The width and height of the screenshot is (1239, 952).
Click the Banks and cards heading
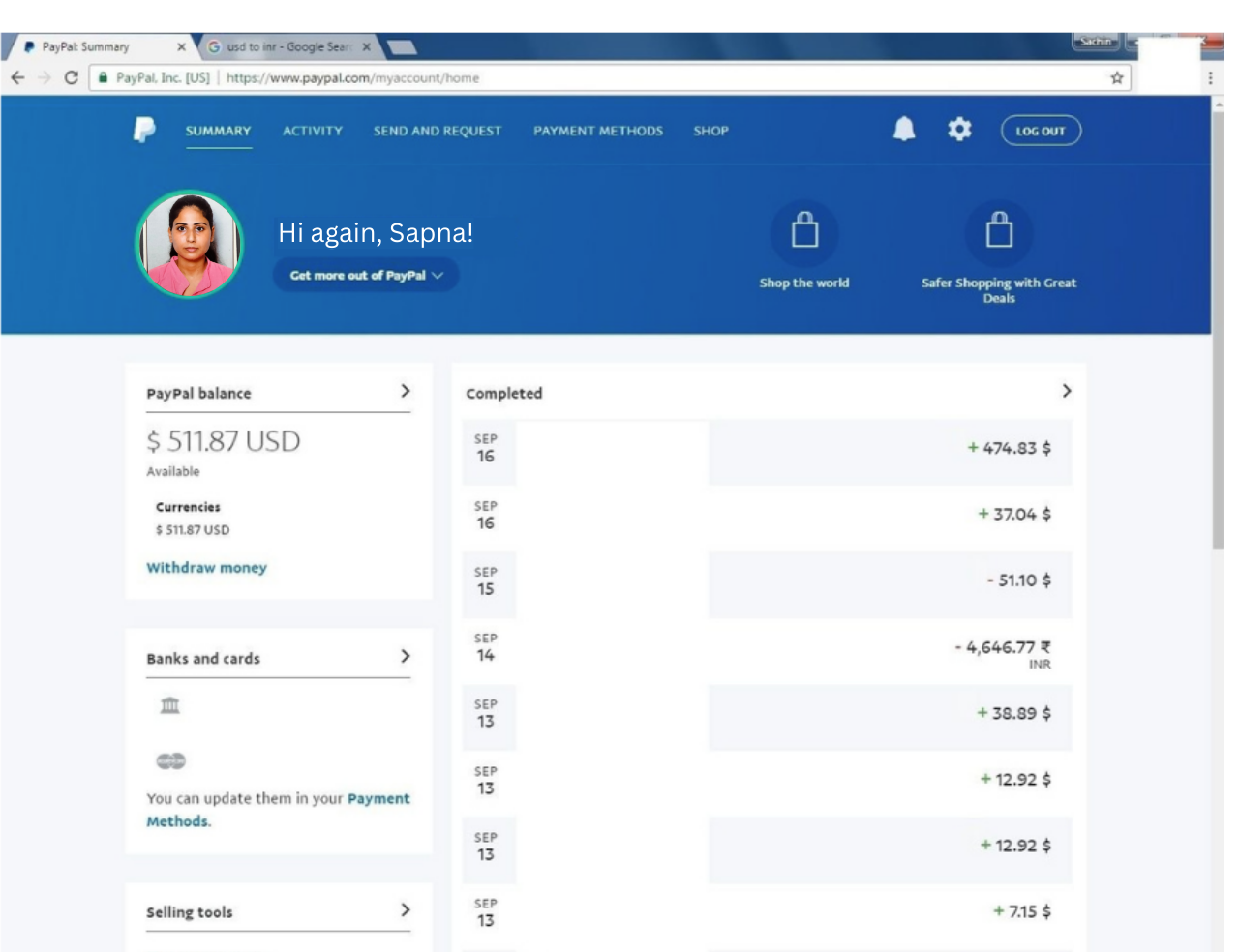click(203, 658)
